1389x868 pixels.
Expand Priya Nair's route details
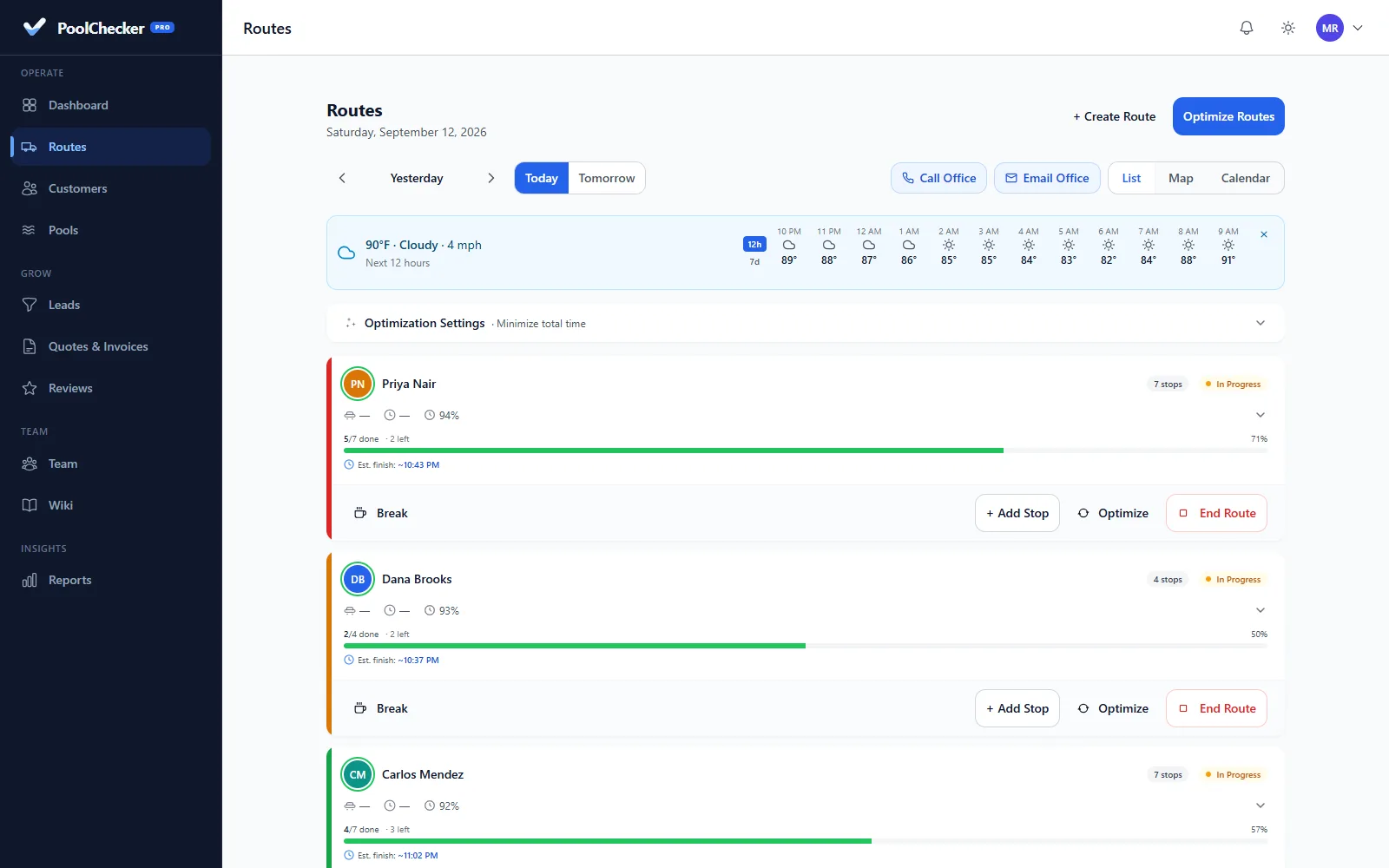[1261, 415]
